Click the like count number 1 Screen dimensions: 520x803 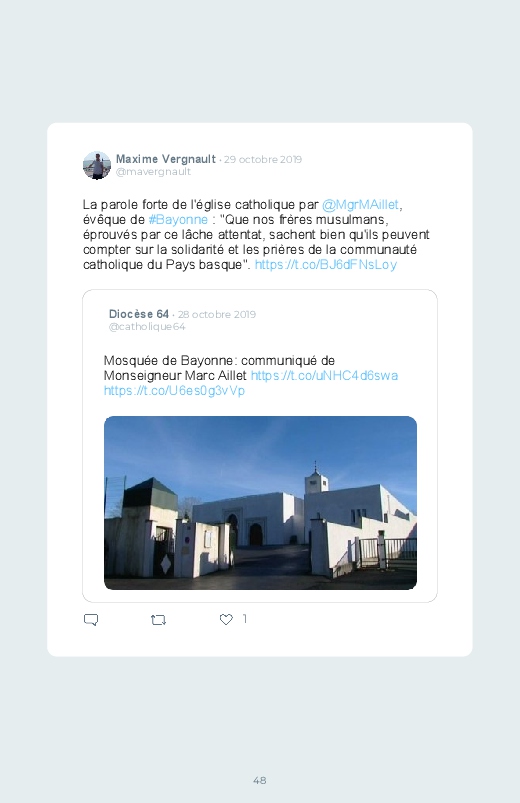pos(245,619)
